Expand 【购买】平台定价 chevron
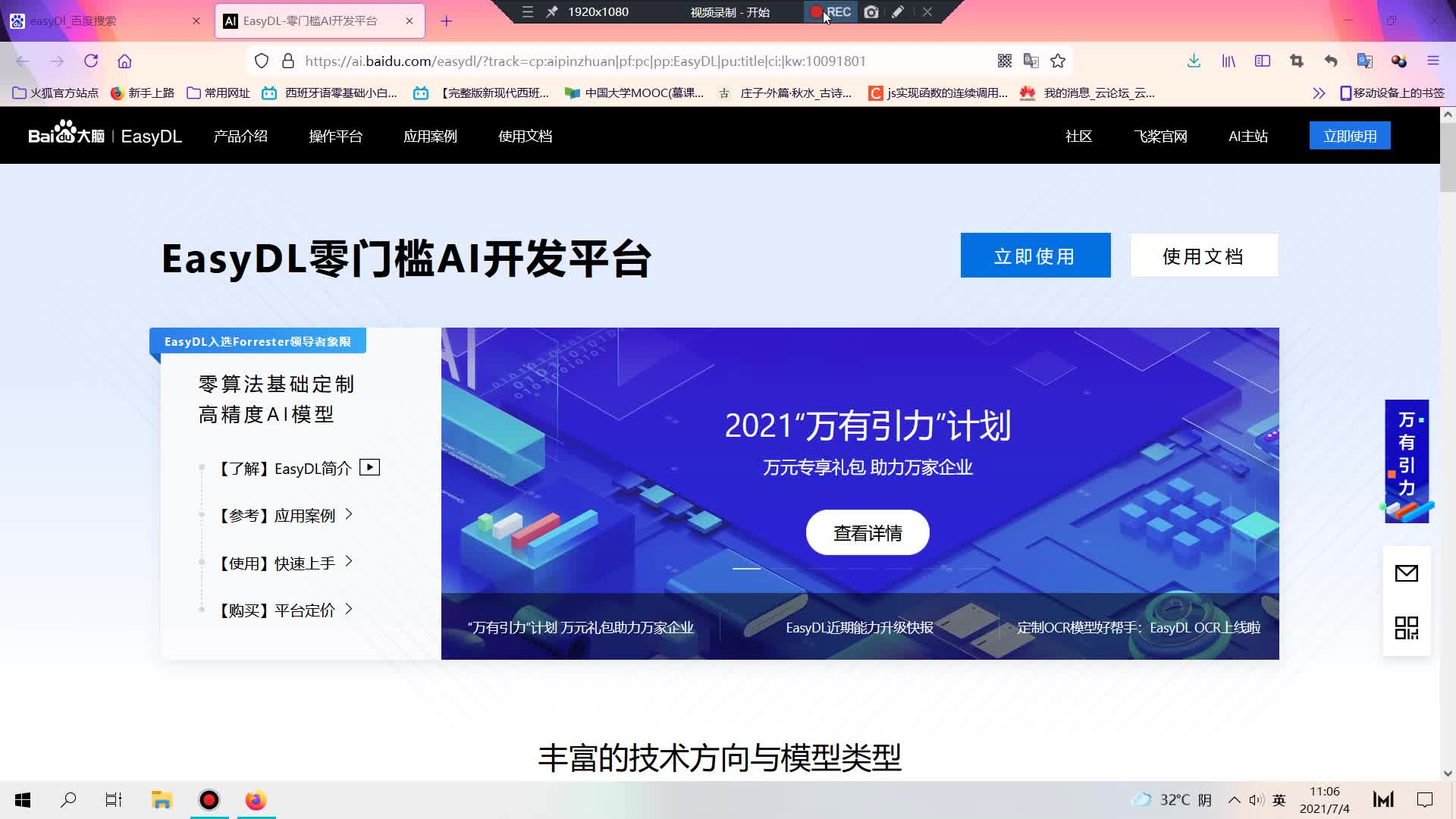Screen dimensions: 1456x819 pos(349,609)
